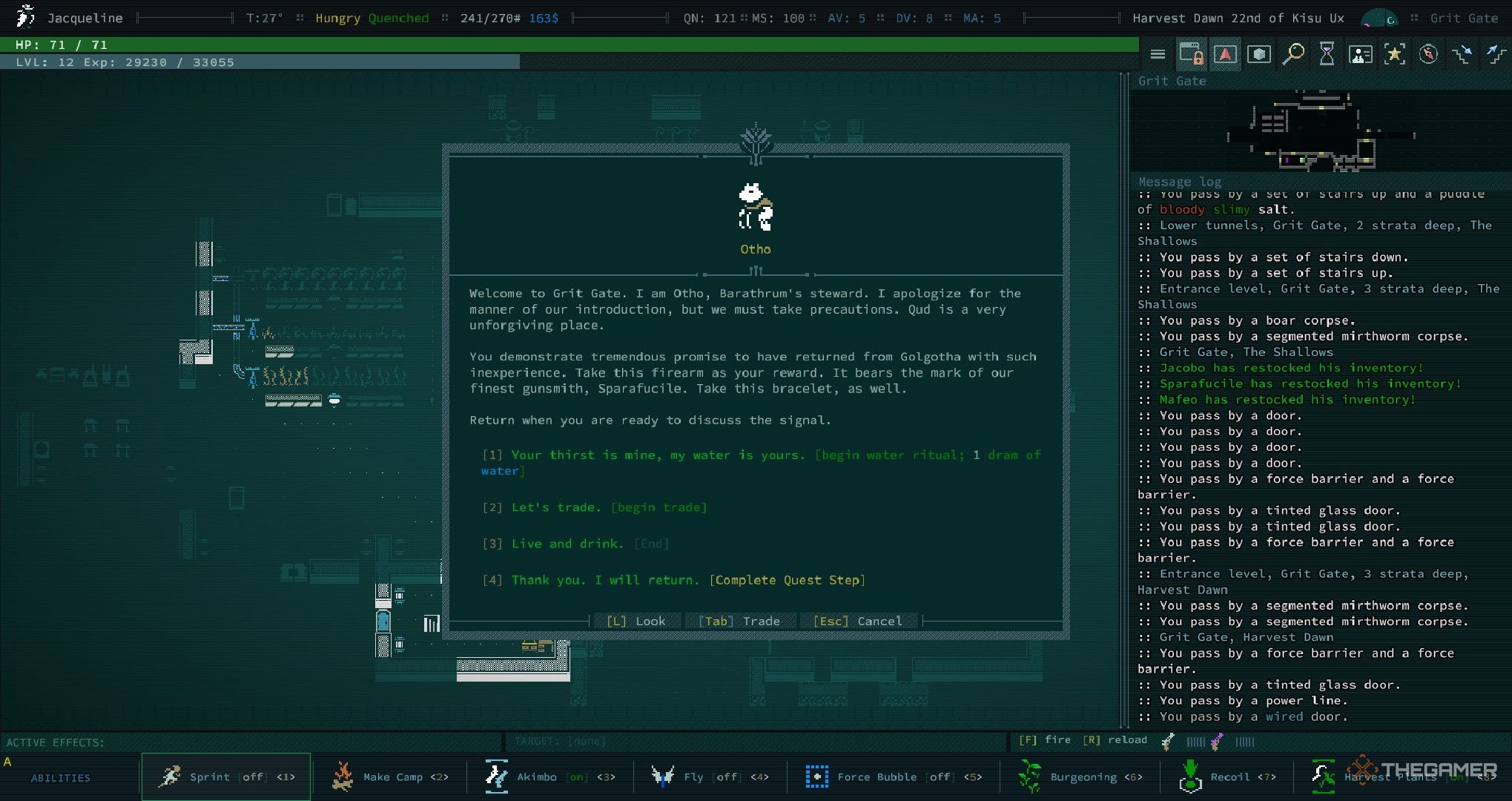Viewport: 1512px width, 801px height.
Task: Click the clock/time icon in top bar
Action: [1325, 55]
